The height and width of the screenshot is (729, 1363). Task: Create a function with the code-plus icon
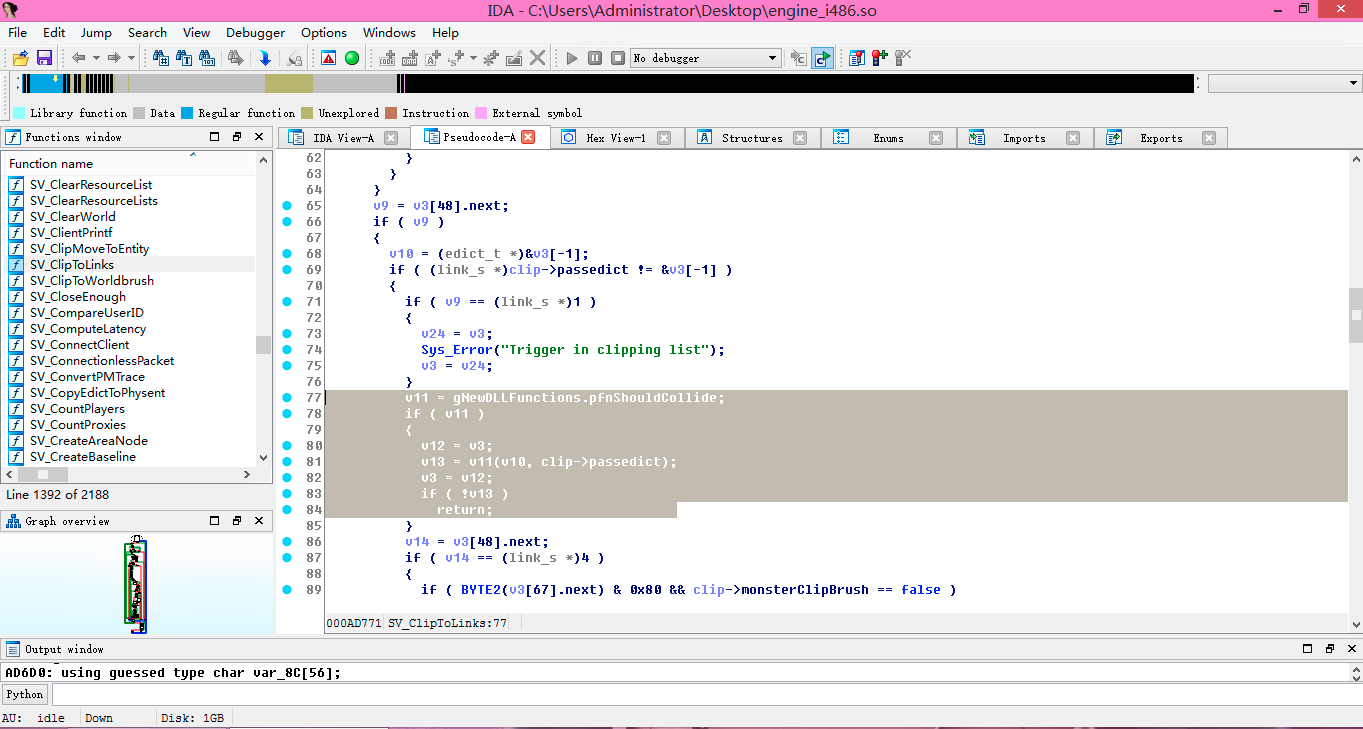[x=387, y=57]
